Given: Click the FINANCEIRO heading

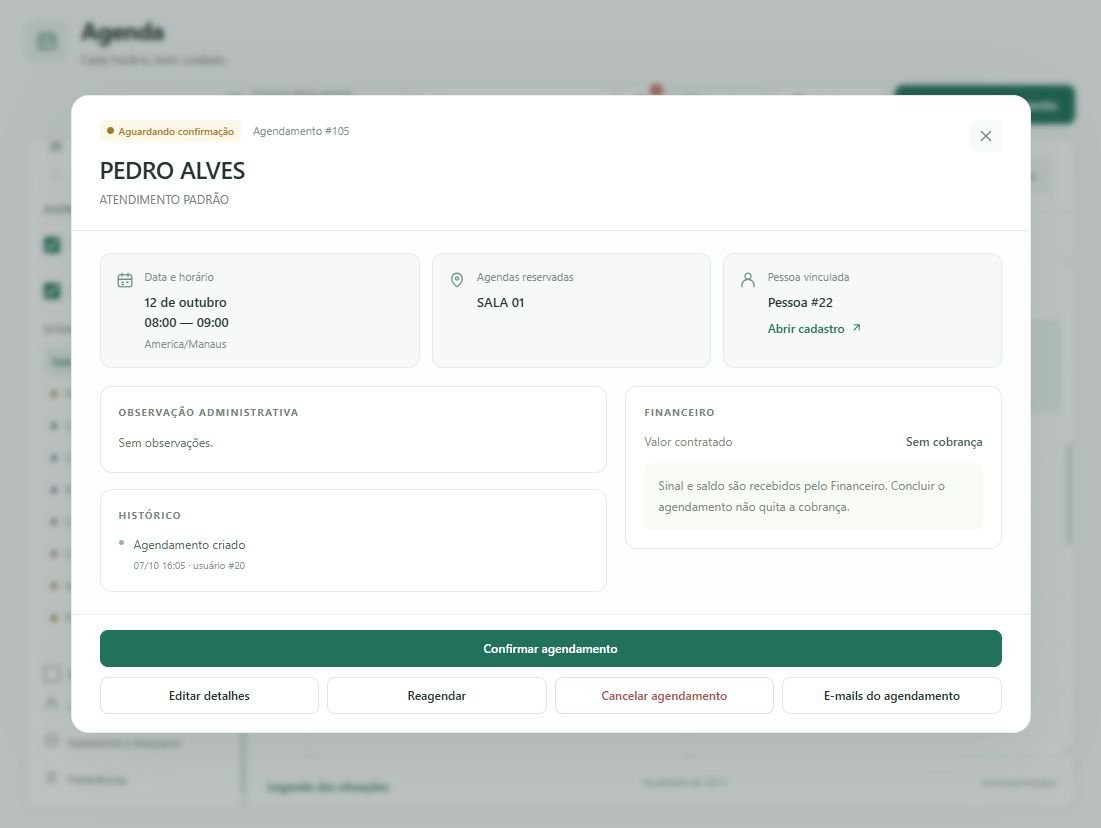Looking at the screenshot, I should [x=679, y=412].
